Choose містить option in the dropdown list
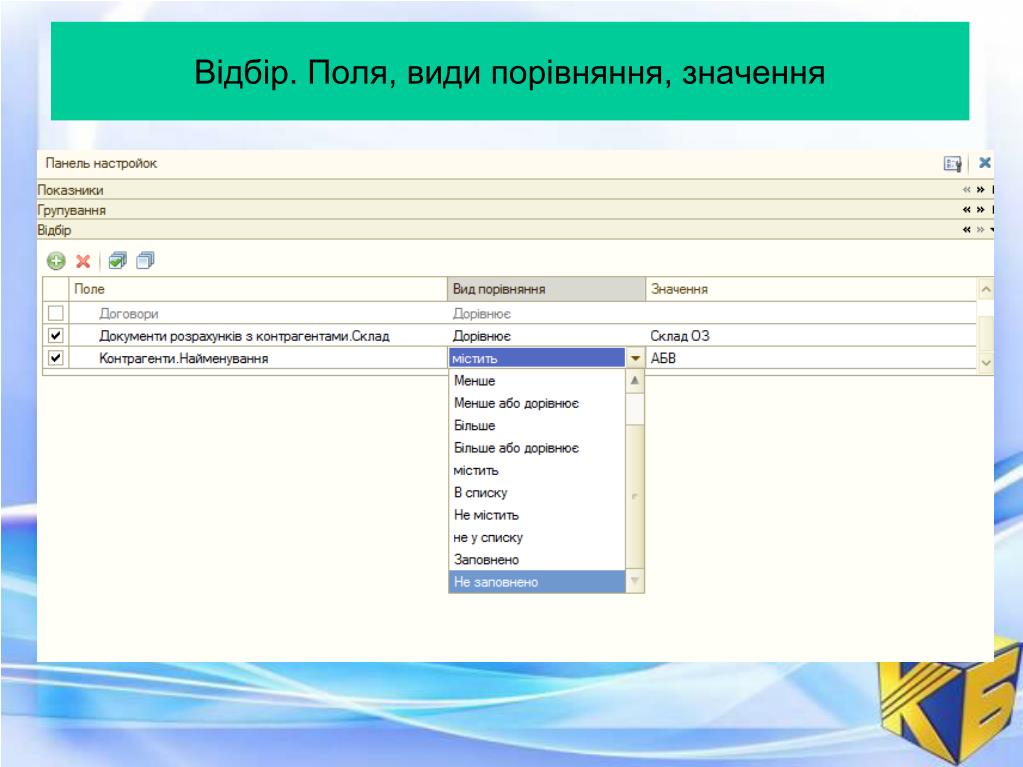The width and height of the screenshot is (1023, 767). [x=537, y=470]
